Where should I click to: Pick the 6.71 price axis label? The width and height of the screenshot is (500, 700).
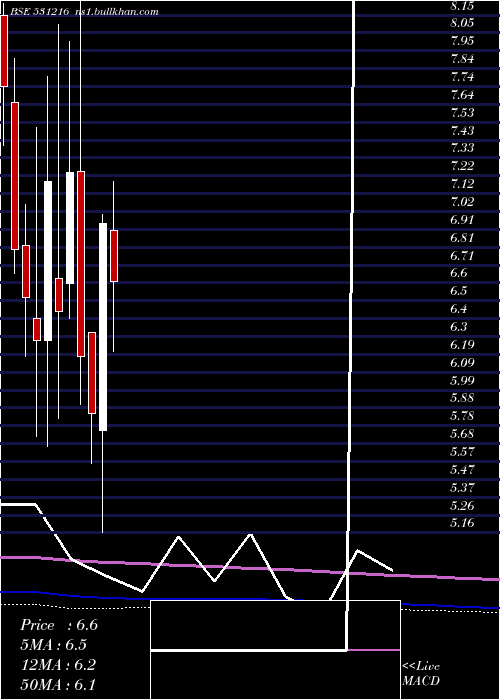pyautogui.click(x=462, y=255)
